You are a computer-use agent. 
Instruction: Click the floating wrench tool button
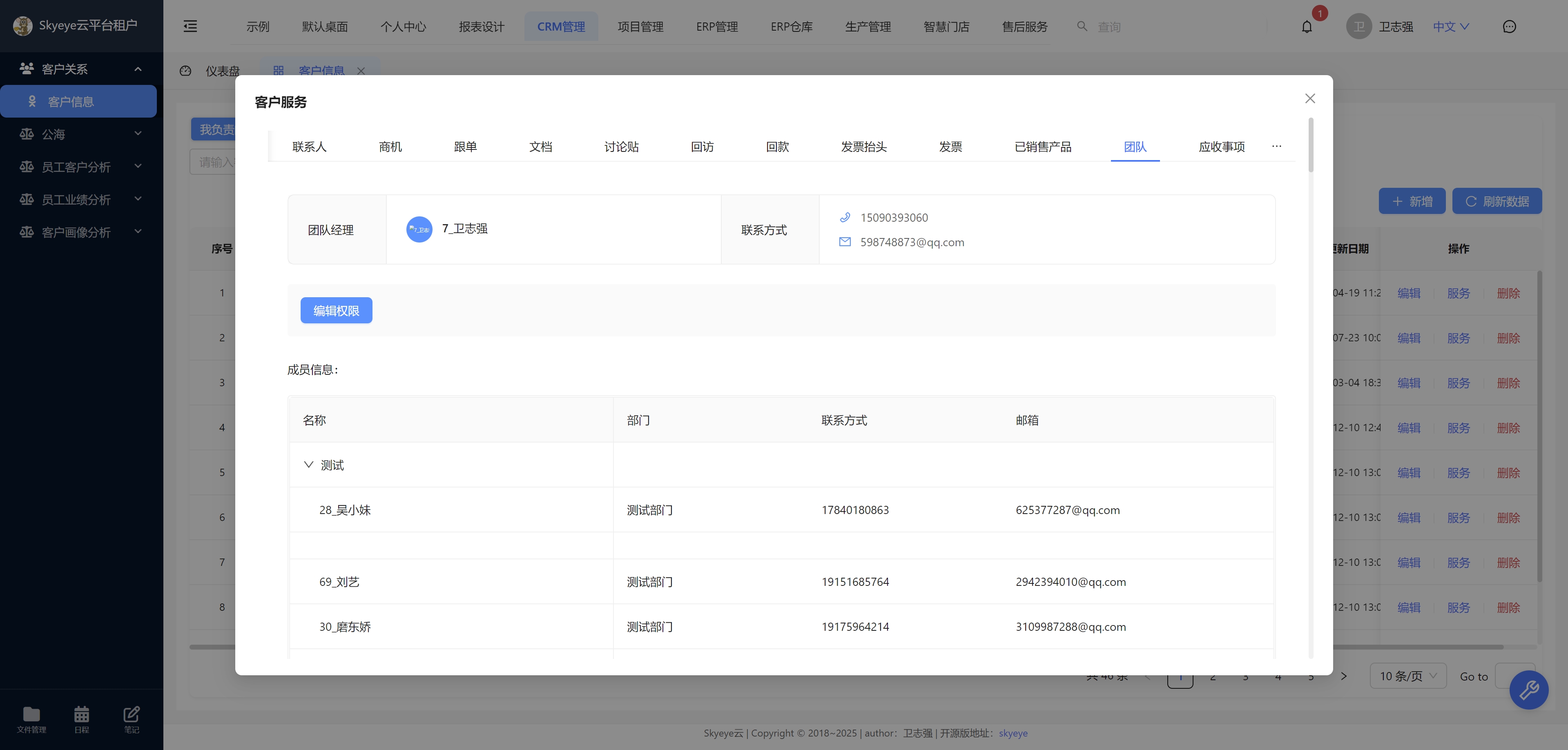1528,690
